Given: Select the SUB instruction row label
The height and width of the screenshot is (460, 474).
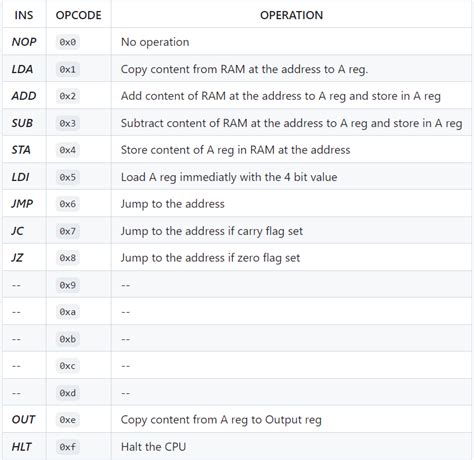Looking at the screenshot, I should point(22,123).
